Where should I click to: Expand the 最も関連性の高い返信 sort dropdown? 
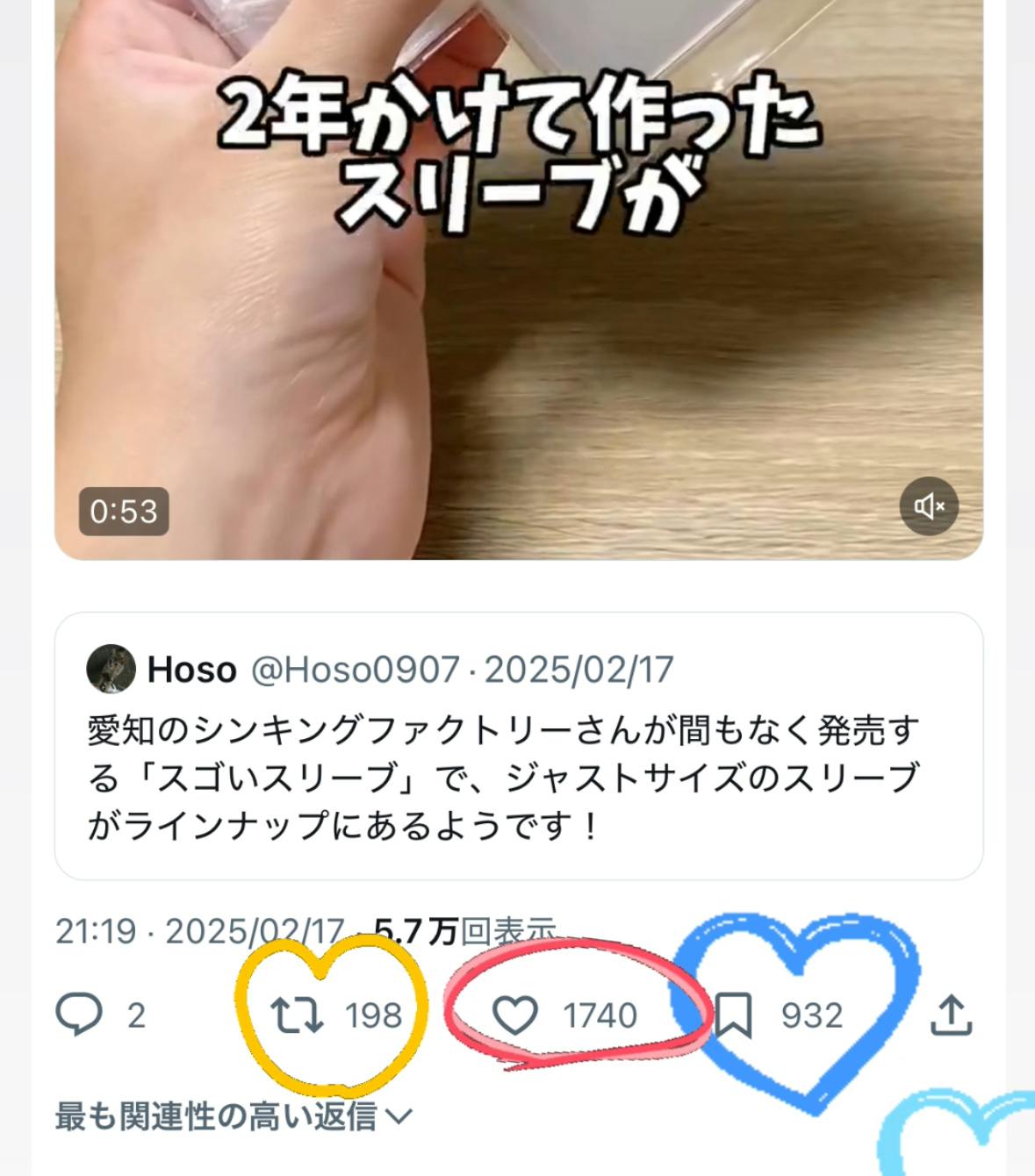click(234, 1116)
